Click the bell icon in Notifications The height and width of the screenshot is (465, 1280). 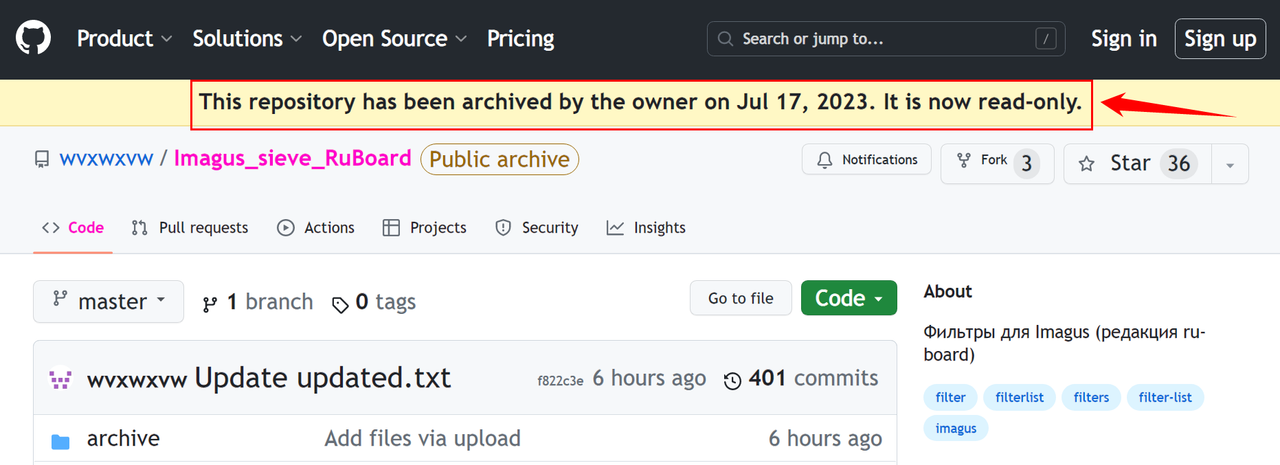pyautogui.click(x=825, y=160)
